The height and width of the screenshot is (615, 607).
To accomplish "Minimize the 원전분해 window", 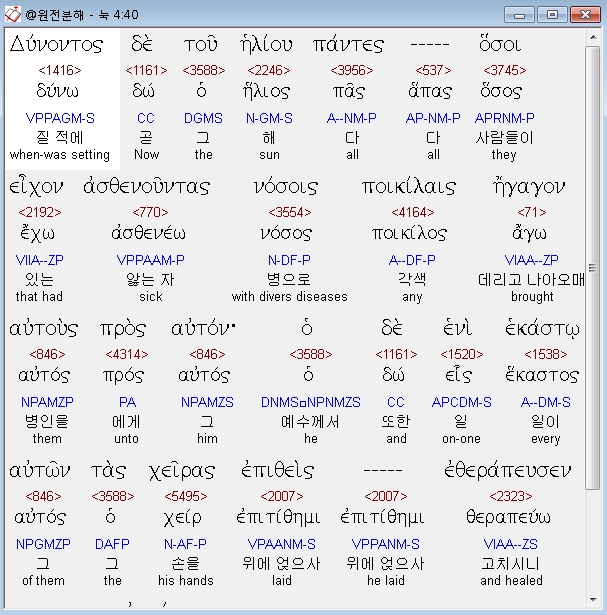I will coord(519,15).
